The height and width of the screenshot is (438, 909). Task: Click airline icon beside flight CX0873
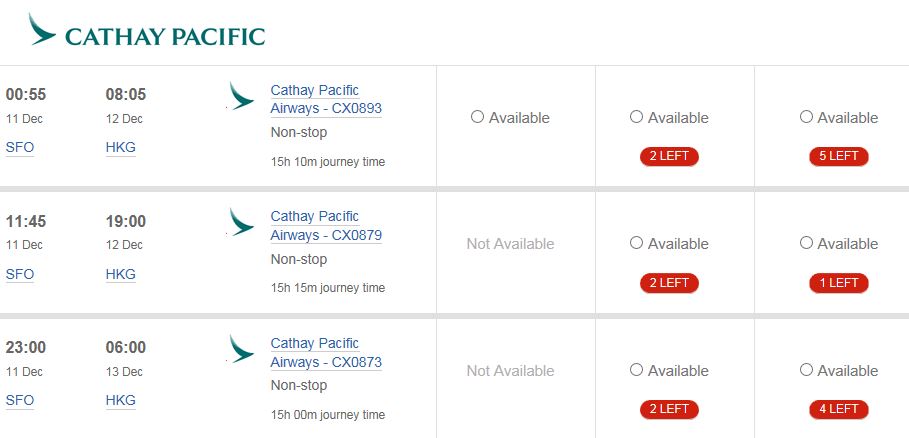tap(241, 349)
